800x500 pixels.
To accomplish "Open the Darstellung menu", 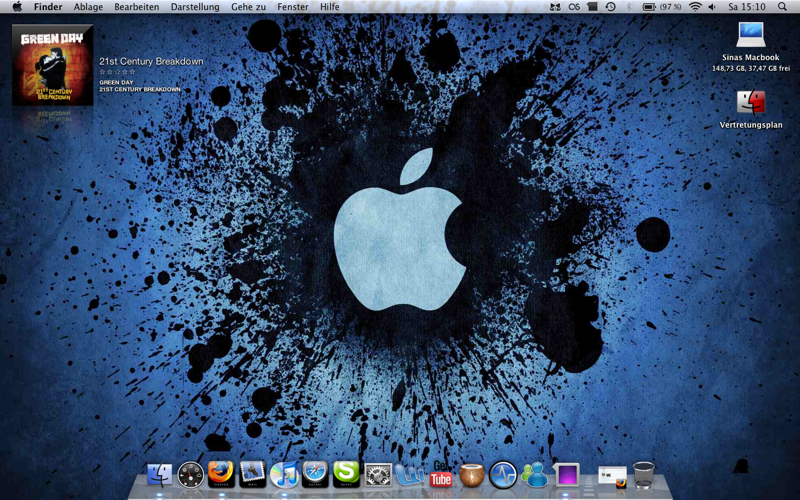I will click(195, 7).
